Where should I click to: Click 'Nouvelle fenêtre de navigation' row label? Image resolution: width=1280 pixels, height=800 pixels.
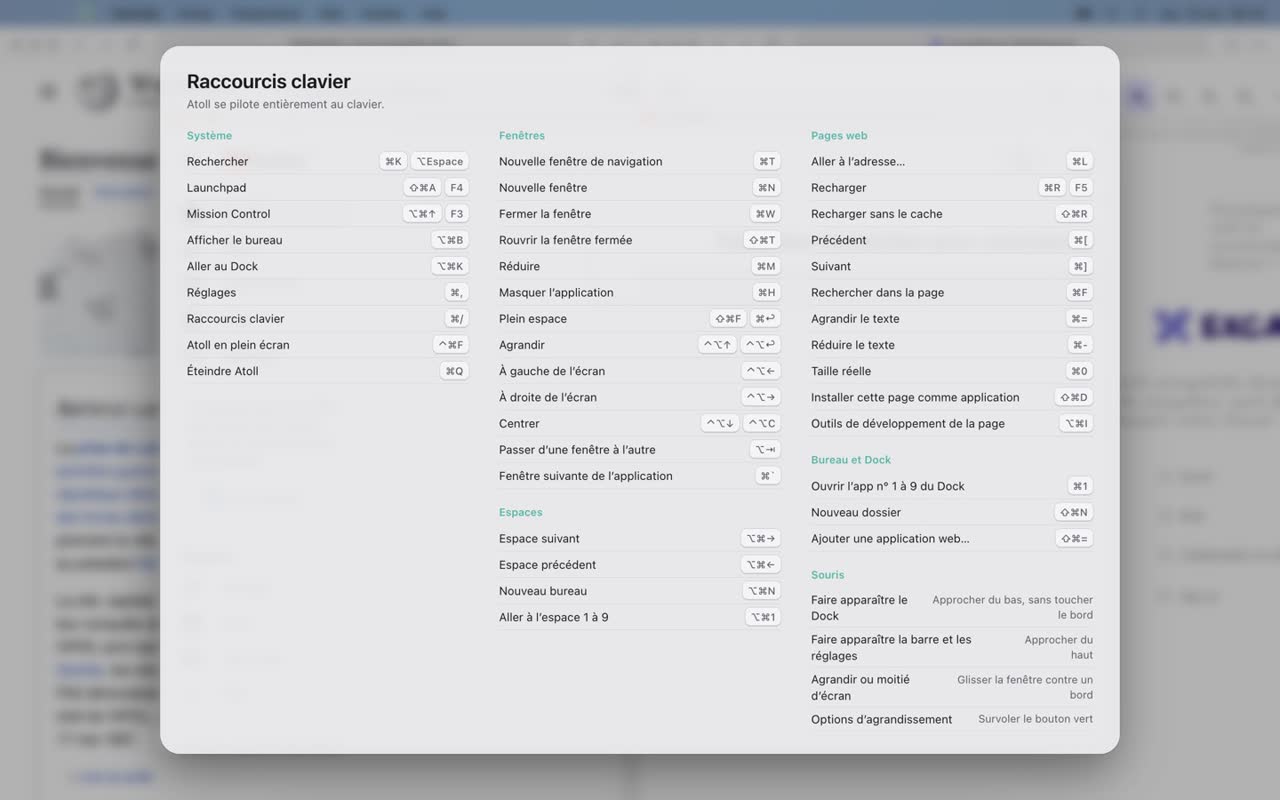click(580, 161)
